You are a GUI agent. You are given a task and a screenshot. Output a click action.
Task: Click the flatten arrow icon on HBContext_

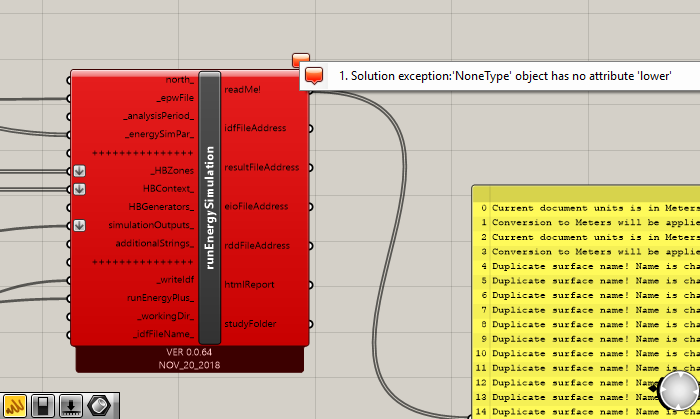[x=79, y=189]
